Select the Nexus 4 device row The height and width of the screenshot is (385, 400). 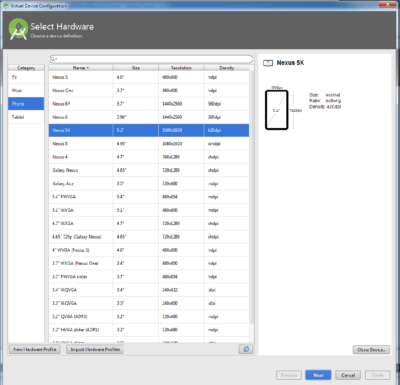149,157
